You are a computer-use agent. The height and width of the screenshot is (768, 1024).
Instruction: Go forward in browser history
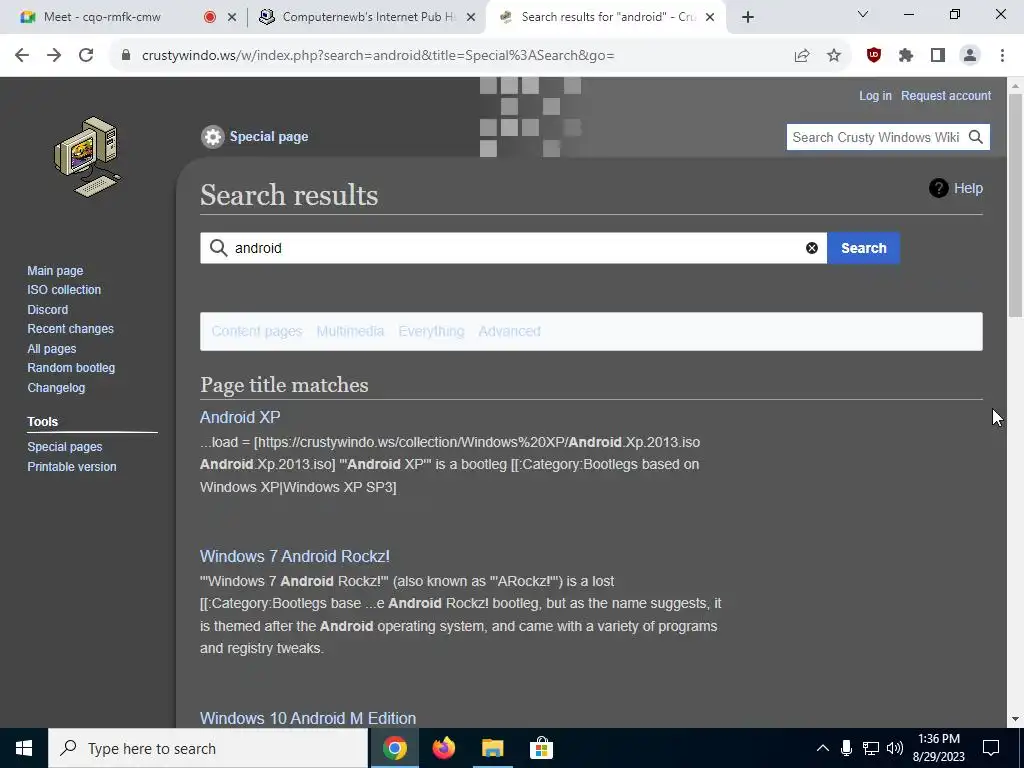tap(54, 56)
